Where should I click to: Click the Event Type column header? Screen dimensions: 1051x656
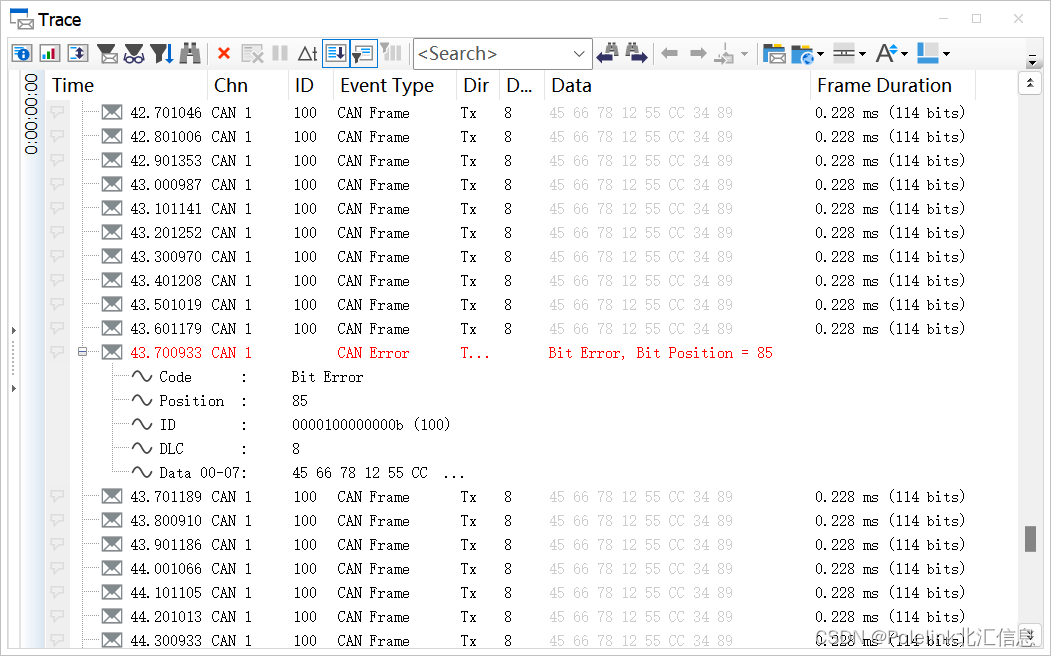tap(394, 86)
